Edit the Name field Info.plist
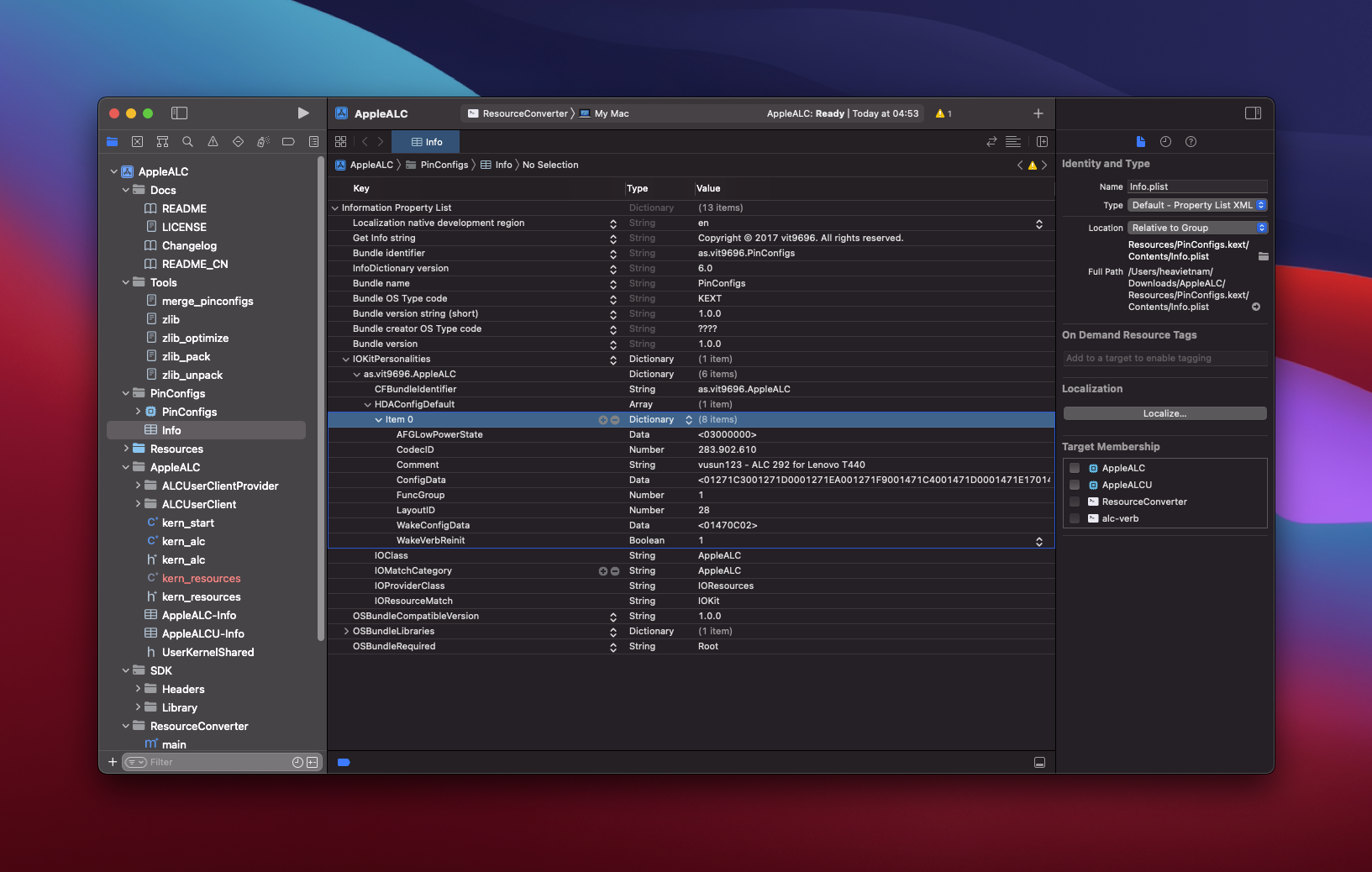Viewport: 1372px width, 872px height. [x=1196, y=187]
